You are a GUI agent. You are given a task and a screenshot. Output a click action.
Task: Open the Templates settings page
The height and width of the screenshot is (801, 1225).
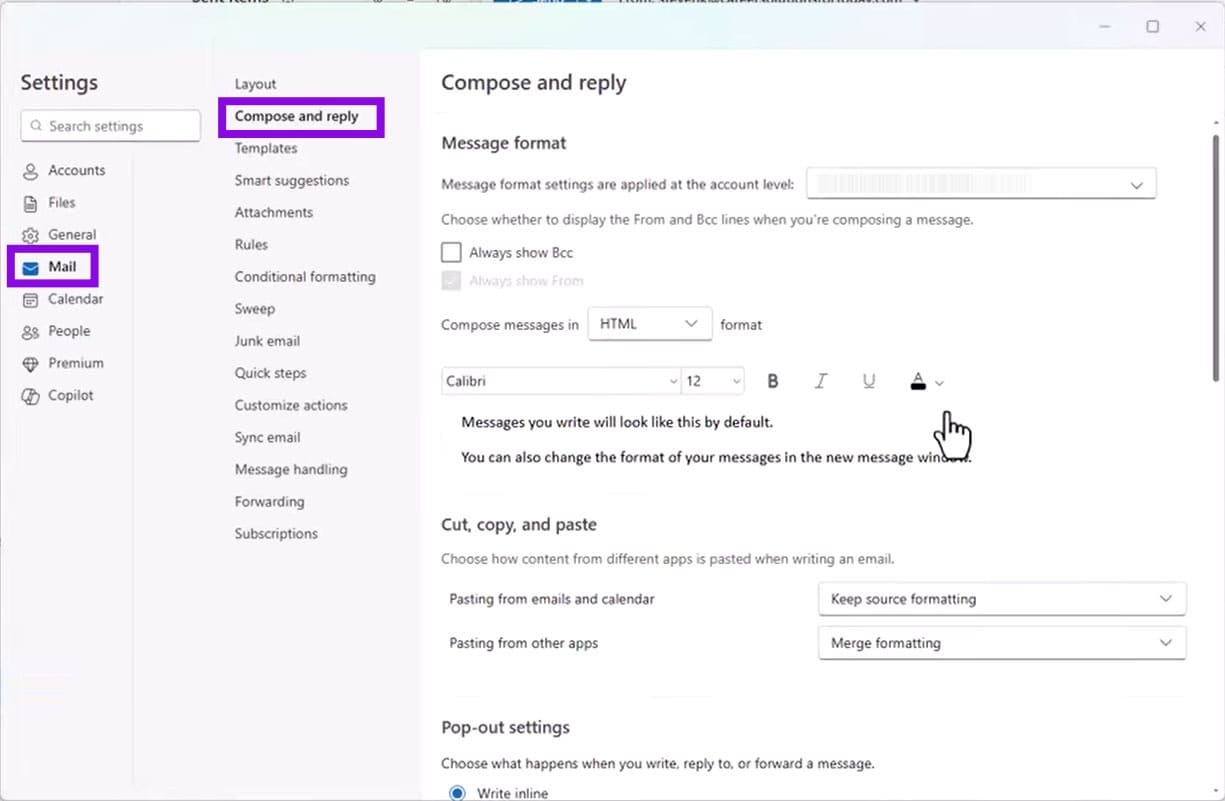click(x=266, y=148)
